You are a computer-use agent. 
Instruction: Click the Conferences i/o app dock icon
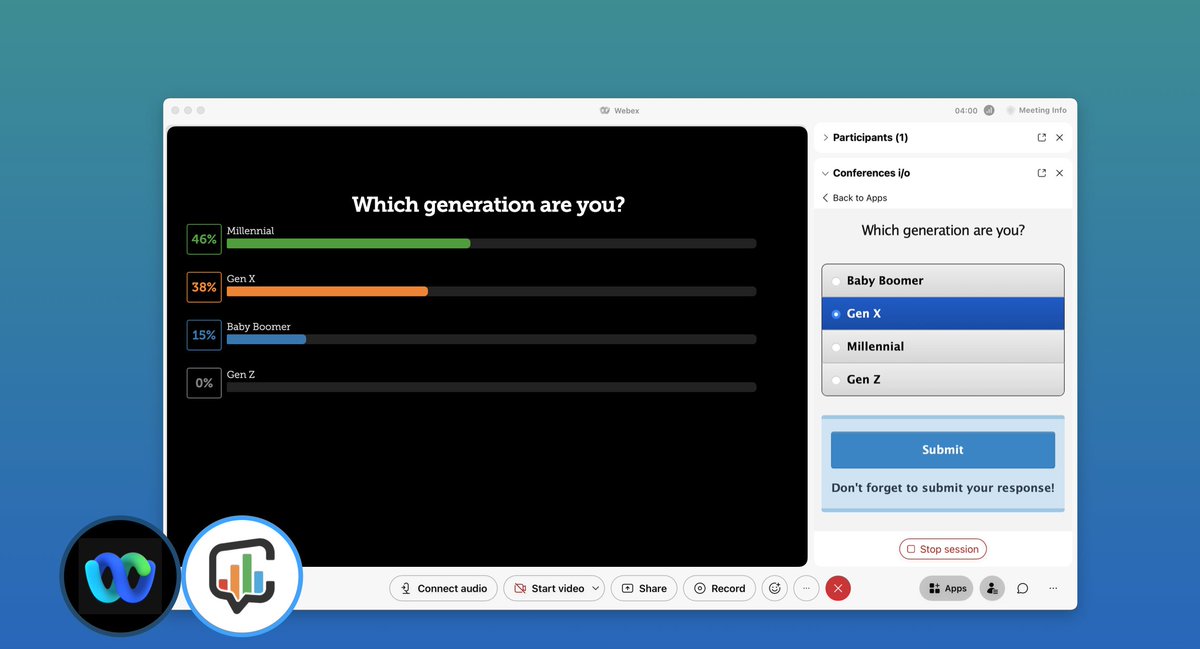pyautogui.click(x=241, y=576)
